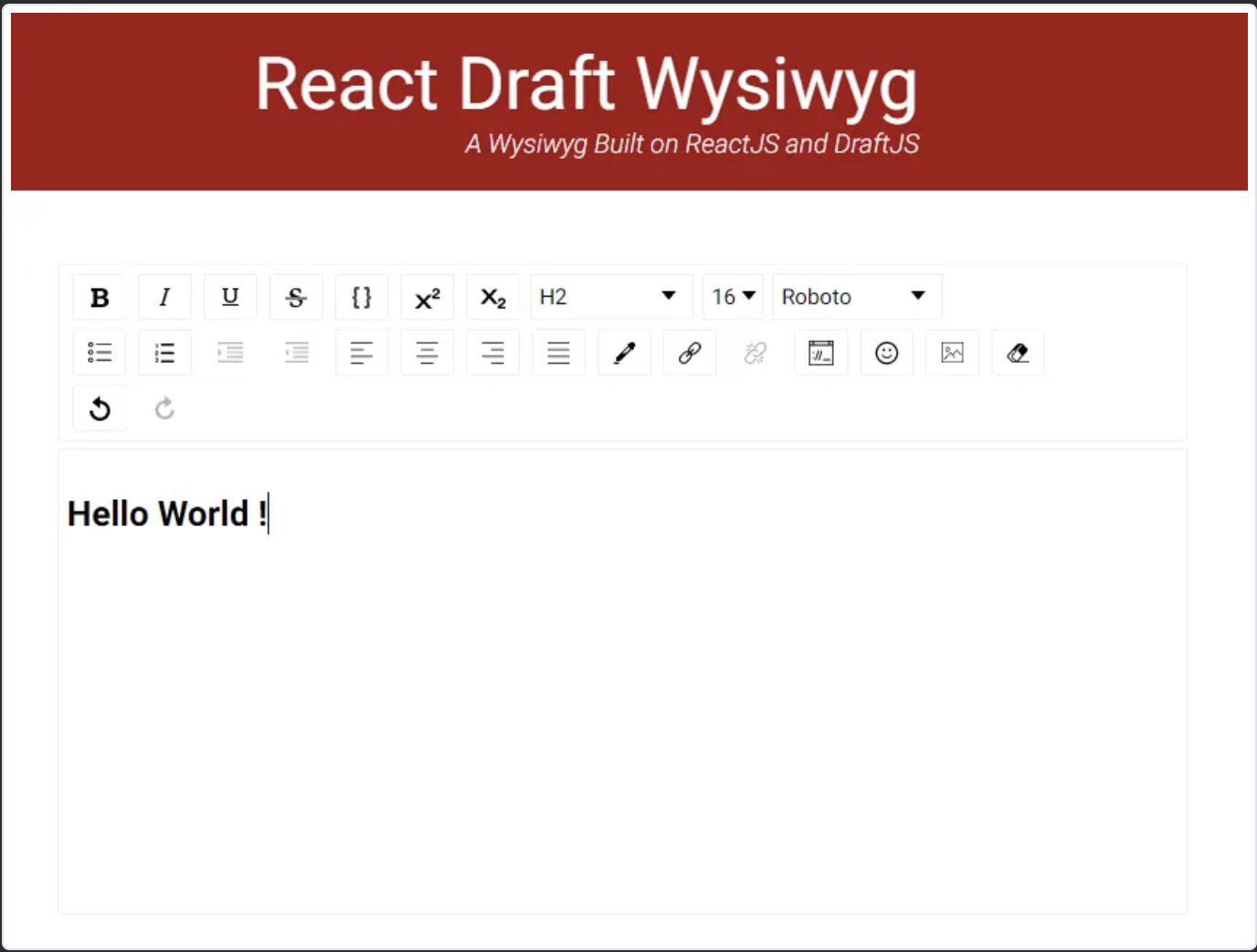Click the eraser to remove formatting
The image size is (1257, 952).
[1019, 353]
